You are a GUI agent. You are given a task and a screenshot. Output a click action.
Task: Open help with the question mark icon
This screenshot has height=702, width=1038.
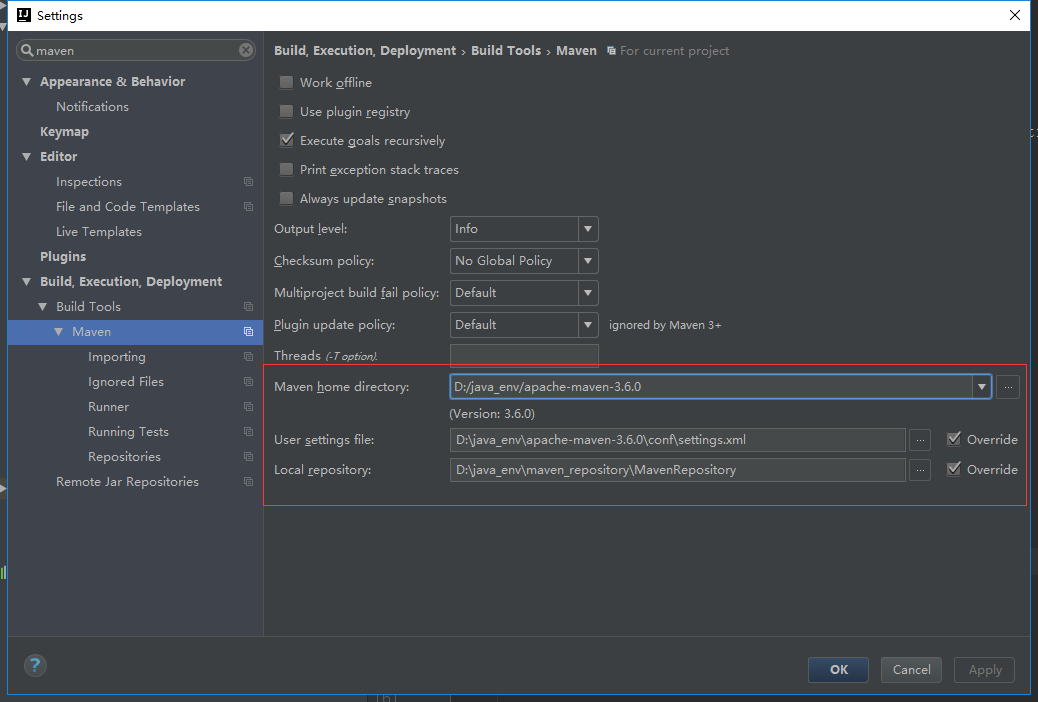pyautogui.click(x=35, y=665)
